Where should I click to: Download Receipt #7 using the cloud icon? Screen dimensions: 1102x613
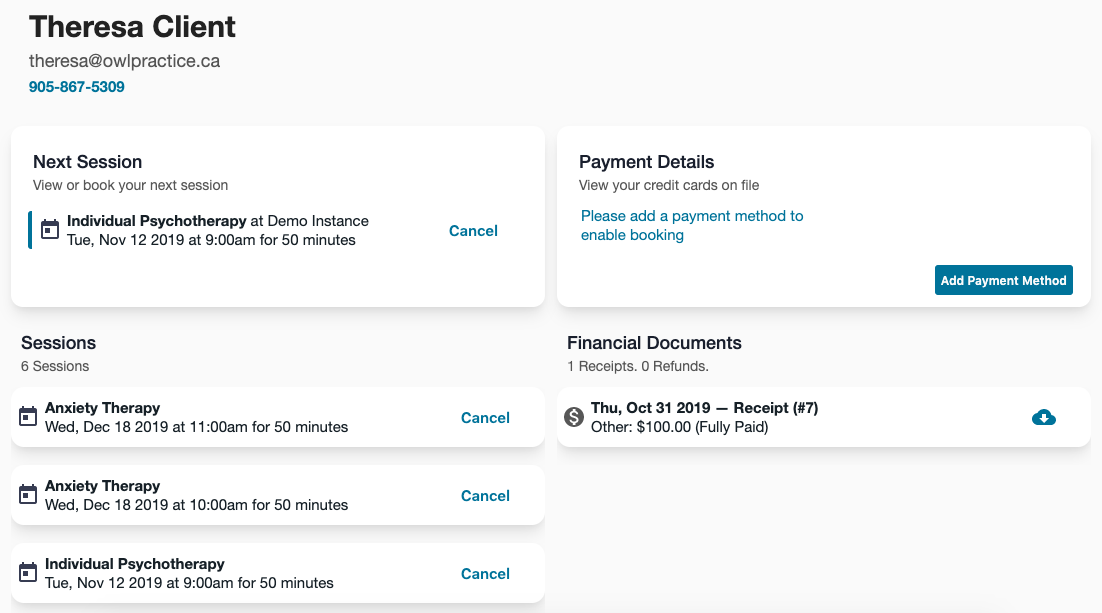click(x=1043, y=417)
